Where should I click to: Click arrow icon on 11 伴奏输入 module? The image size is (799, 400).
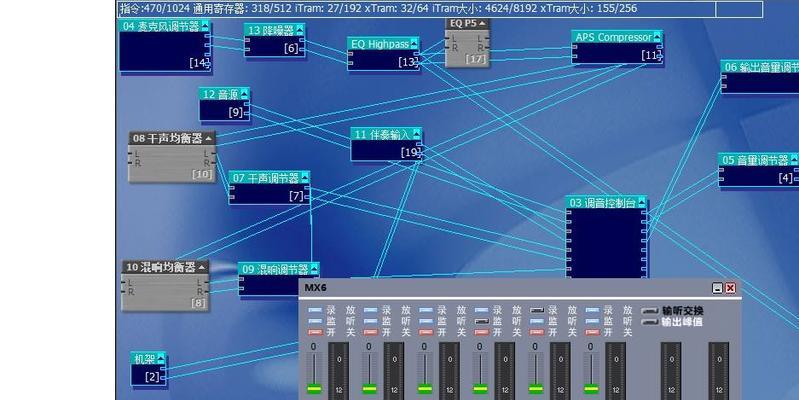(x=417, y=134)
